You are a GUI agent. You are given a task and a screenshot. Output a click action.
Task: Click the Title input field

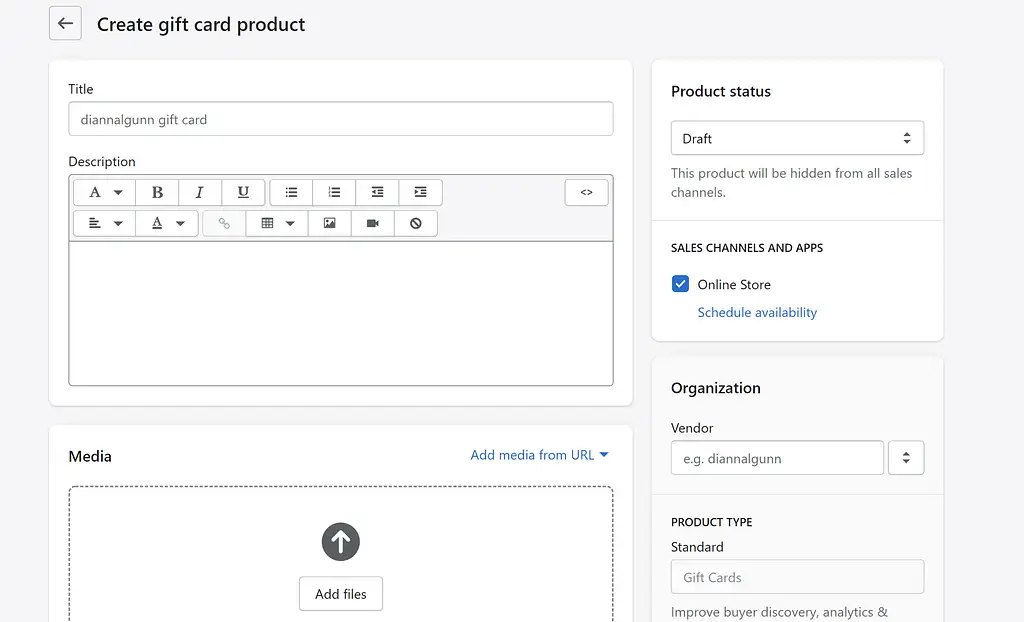click(341, 119)
